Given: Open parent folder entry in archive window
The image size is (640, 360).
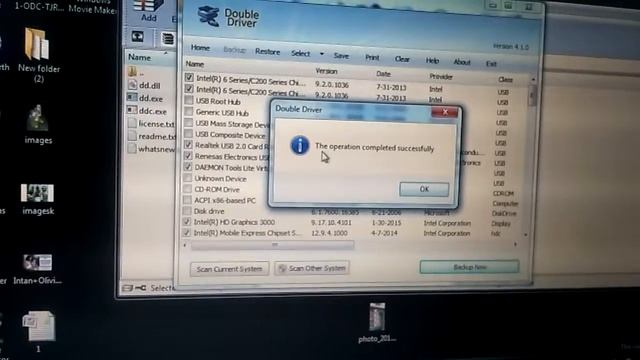Looking at the screenshot, I should [136, 72].
